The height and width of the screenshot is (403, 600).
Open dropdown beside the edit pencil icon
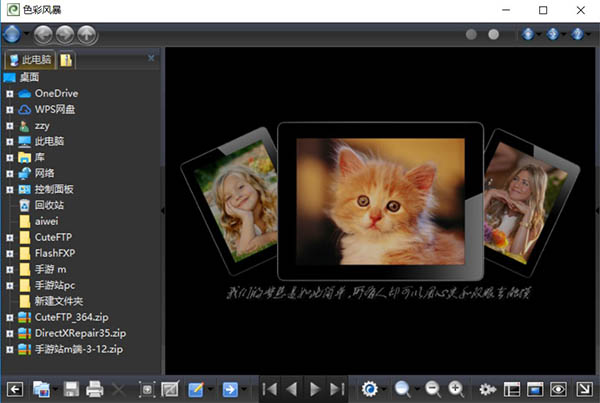pyautogui.click(x=210, y=390)
